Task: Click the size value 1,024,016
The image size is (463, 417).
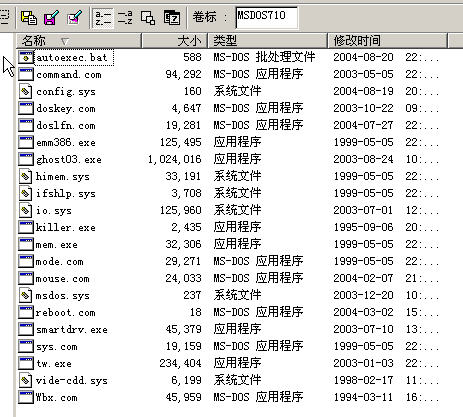Action: click(175, 159)
